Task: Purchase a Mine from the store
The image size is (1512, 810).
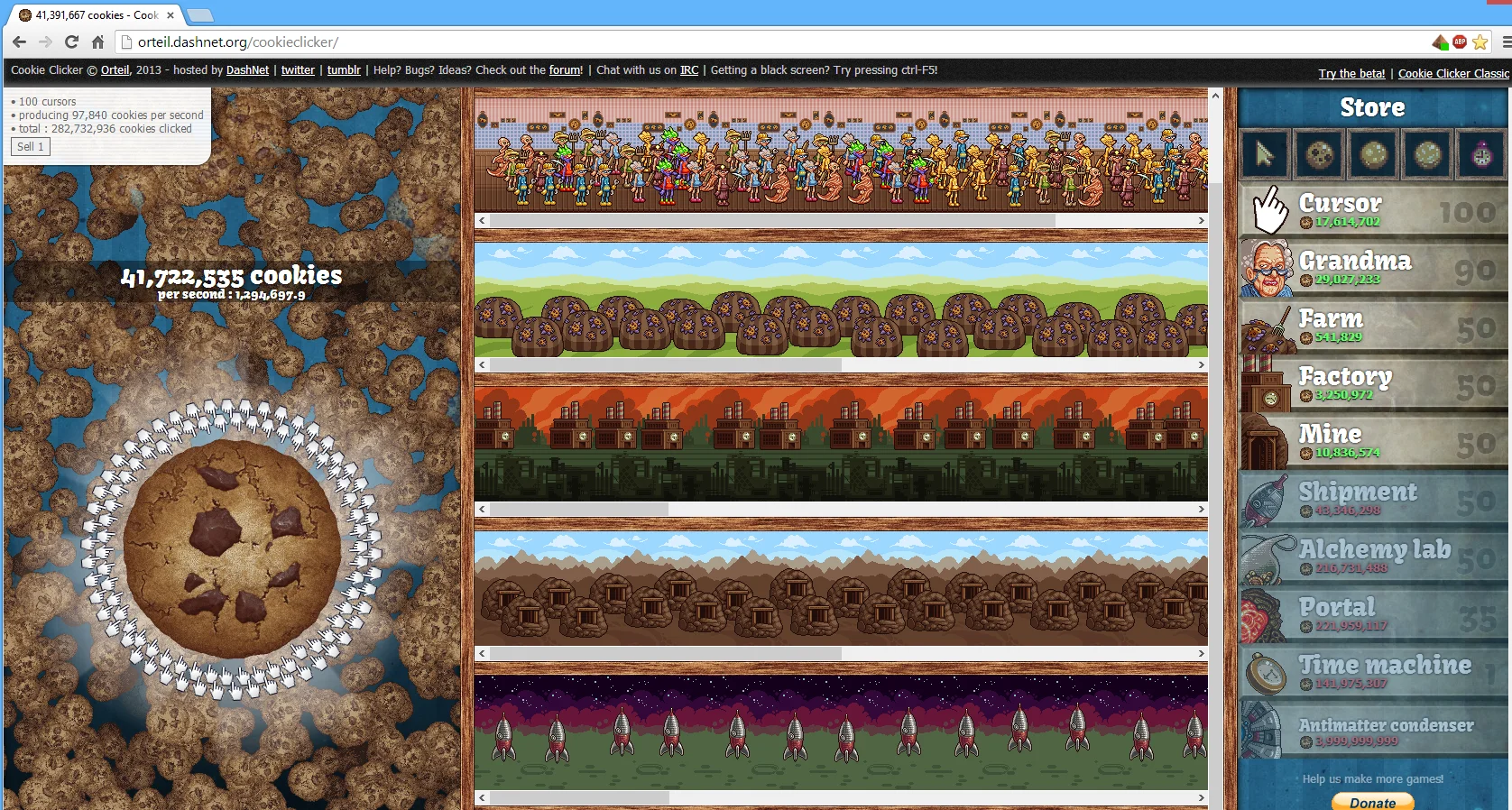Action: 1373,441
